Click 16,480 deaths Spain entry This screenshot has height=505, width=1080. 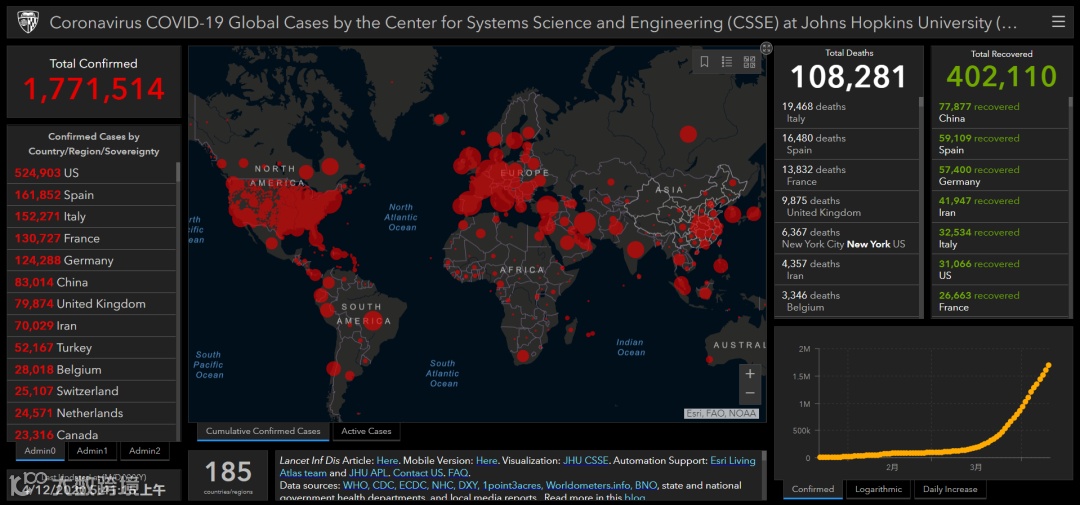849,144
